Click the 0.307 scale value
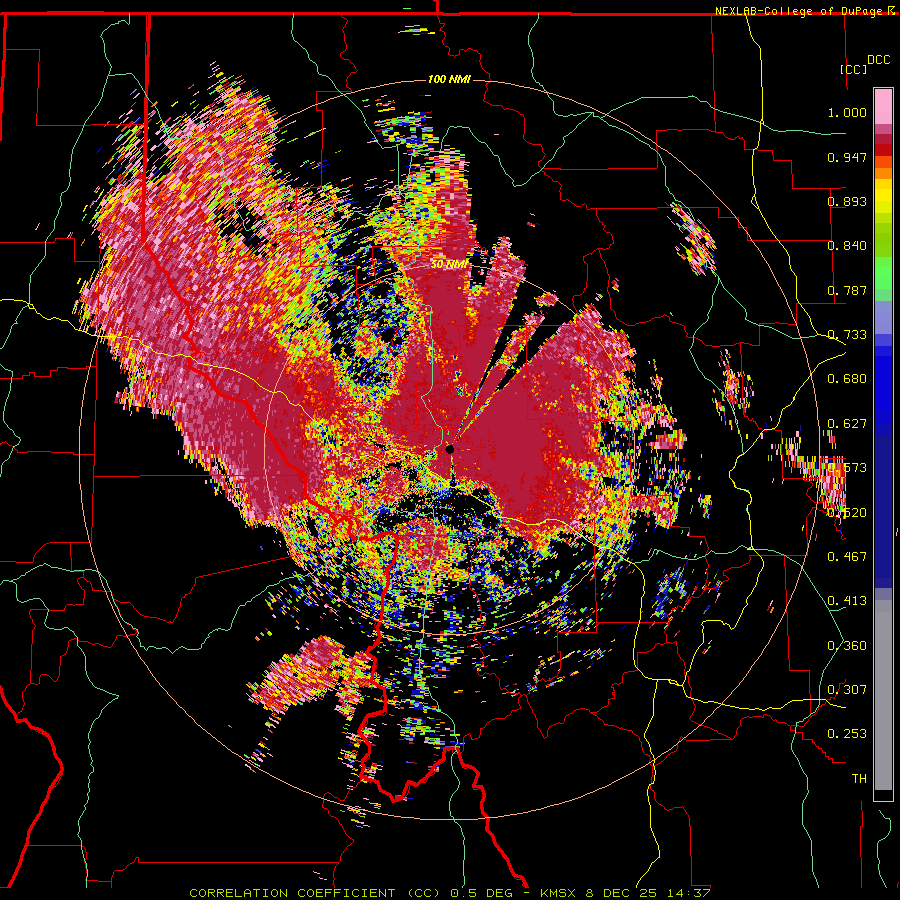 click(847, 690)
